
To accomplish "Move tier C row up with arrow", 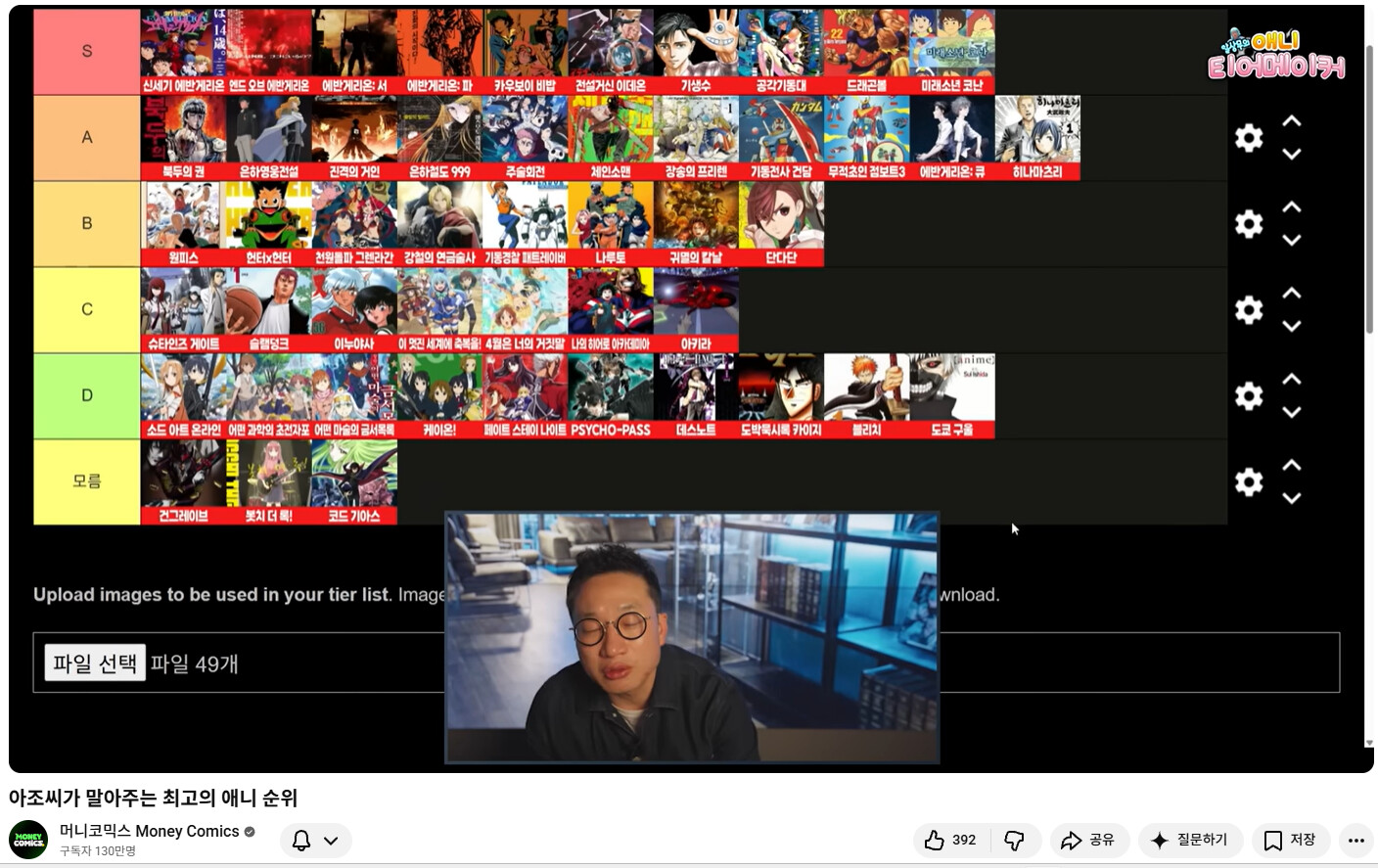I will pyautogui.click(x=1292, y=294).
